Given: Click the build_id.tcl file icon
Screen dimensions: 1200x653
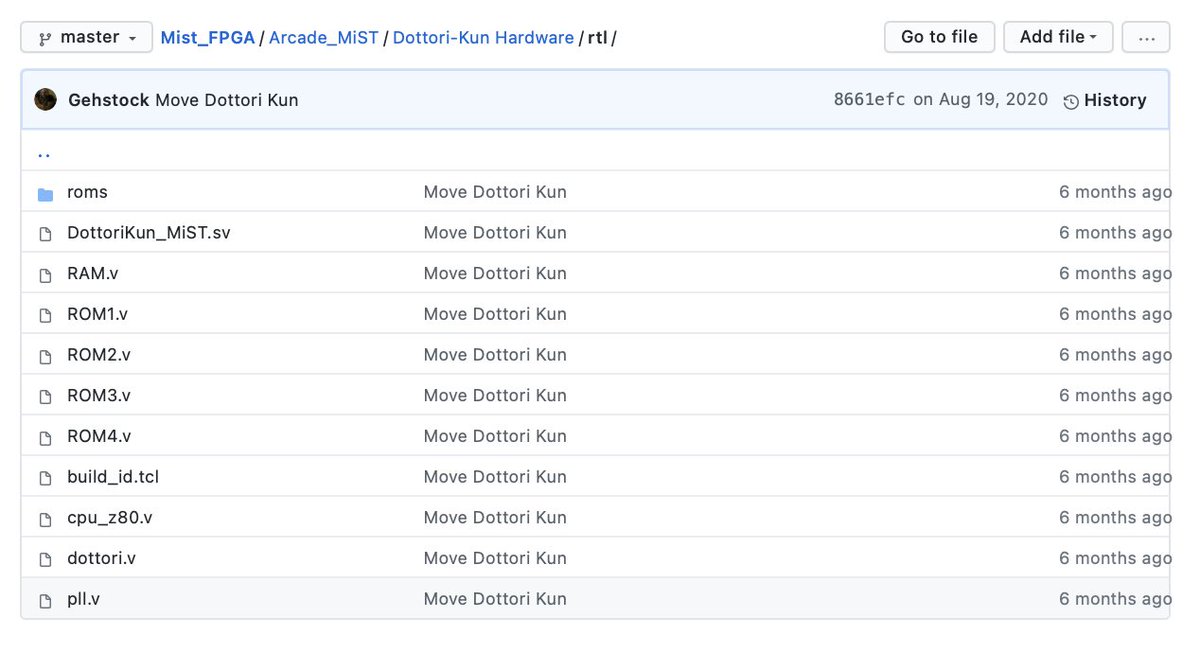Looking at the screenshot, I should (x=45, y=478).
